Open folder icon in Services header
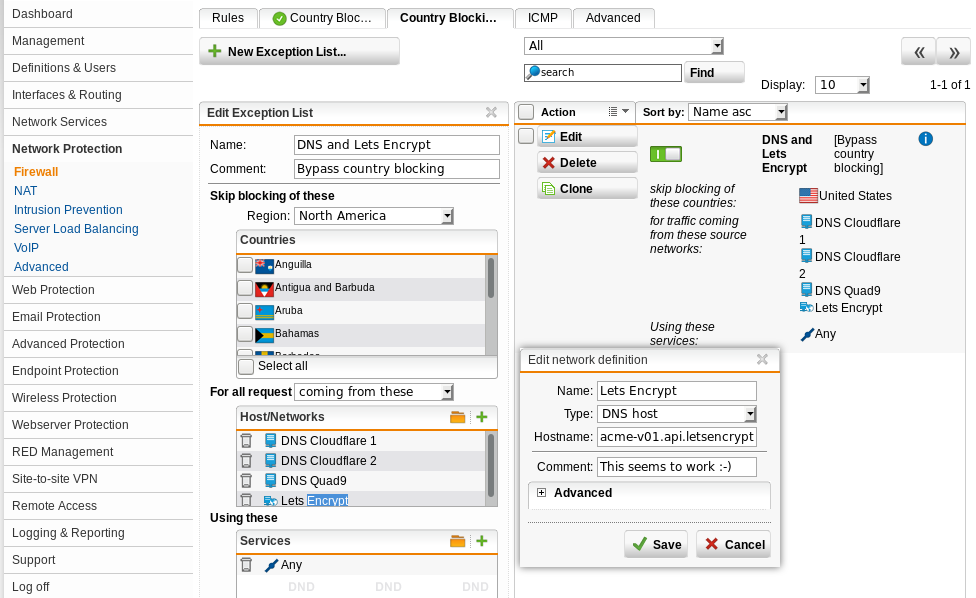Viewport: 976px width, 598px height. click(458, 541)
